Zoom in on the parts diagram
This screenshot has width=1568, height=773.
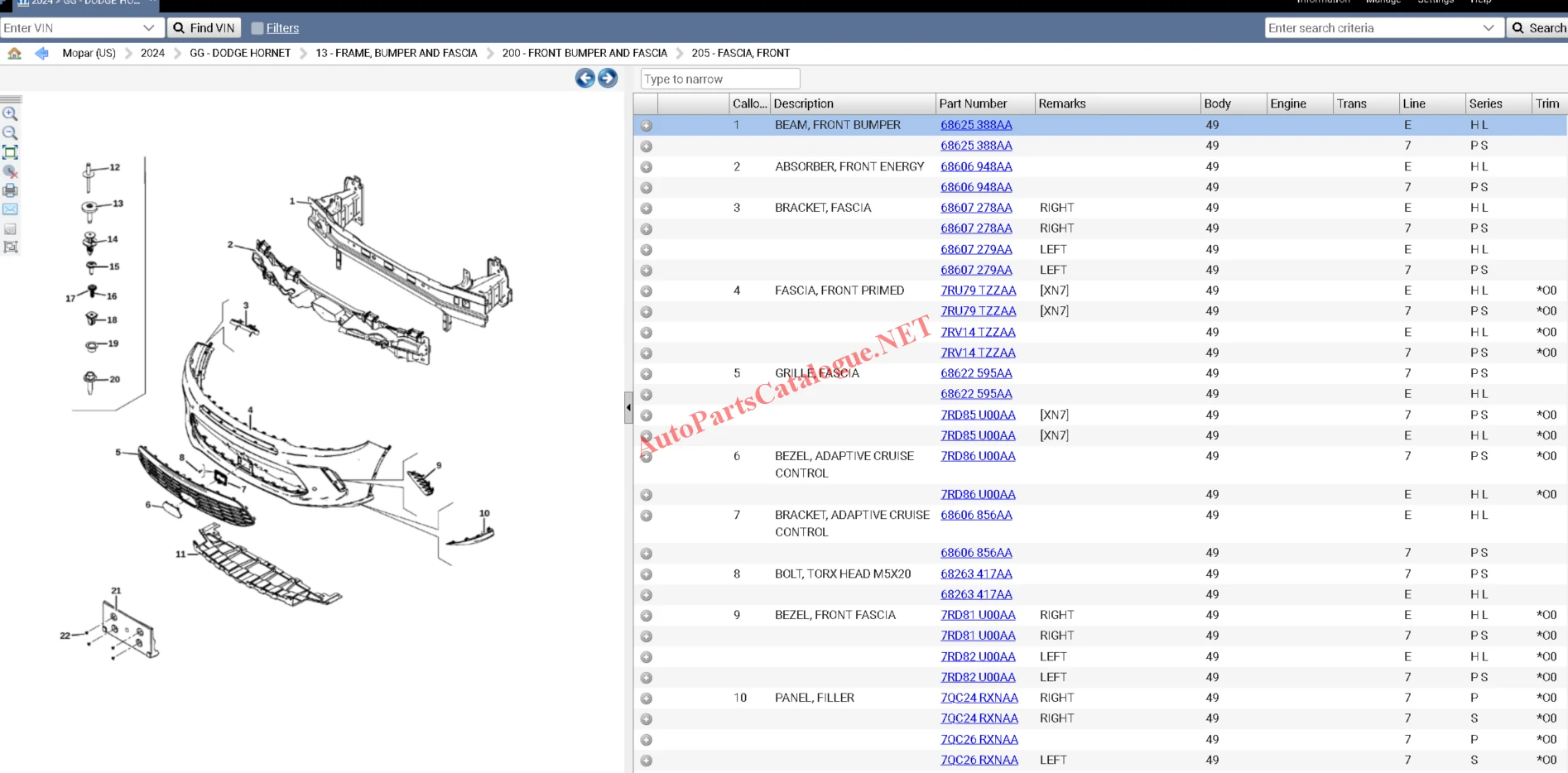[10, 113]
